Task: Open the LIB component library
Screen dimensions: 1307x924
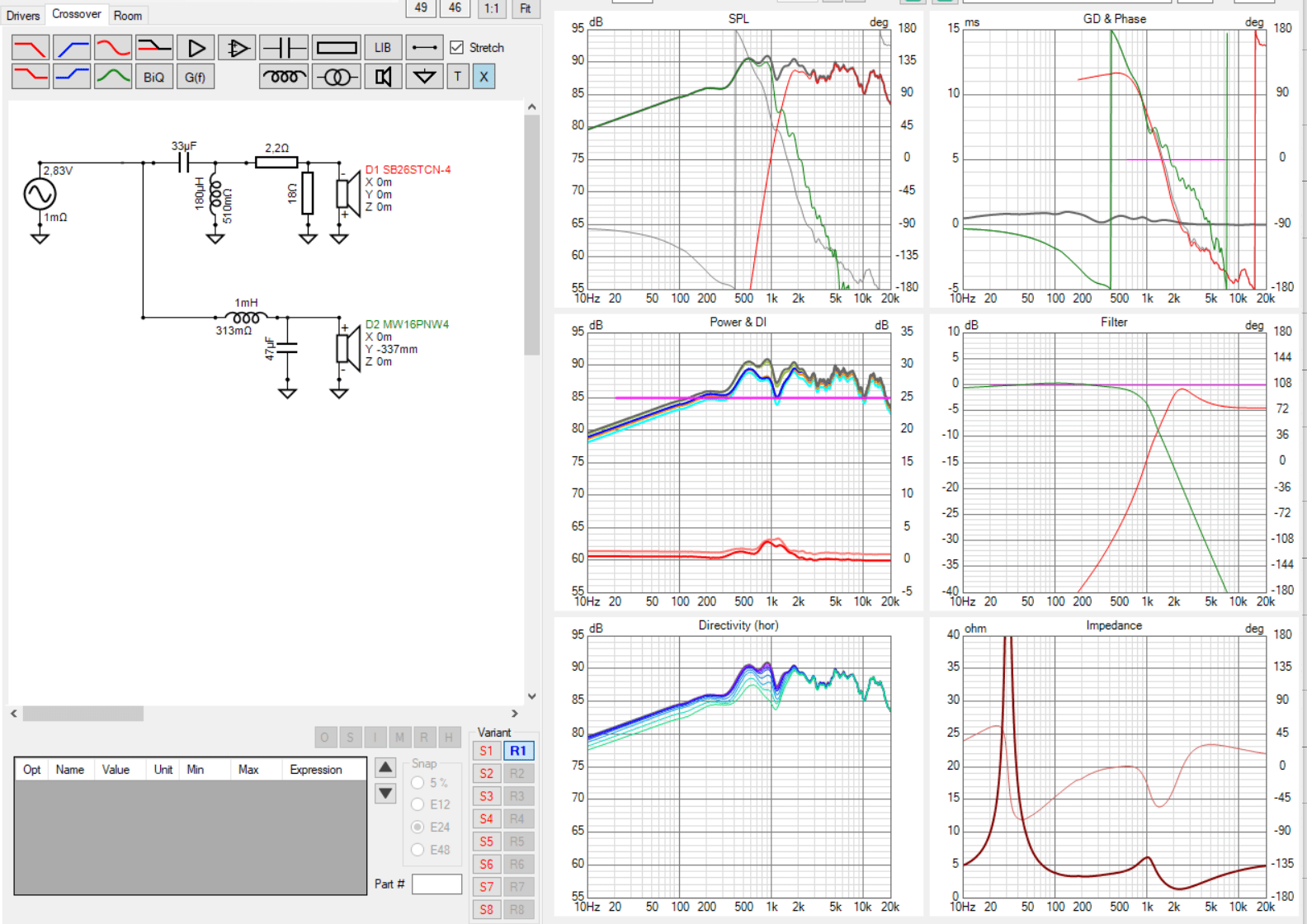Action: (383, 48)
